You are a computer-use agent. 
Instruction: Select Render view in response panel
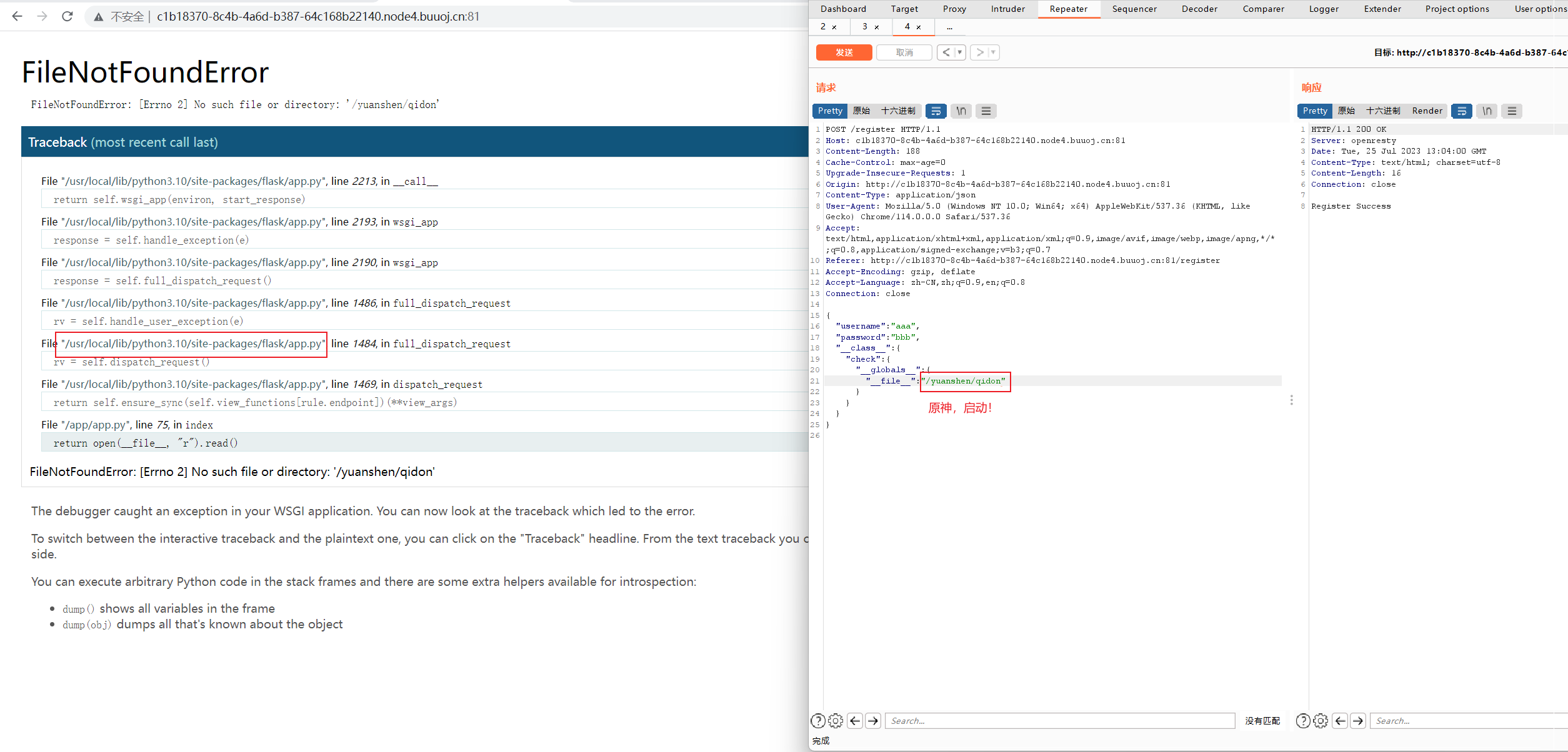[x=1427, y=111]
